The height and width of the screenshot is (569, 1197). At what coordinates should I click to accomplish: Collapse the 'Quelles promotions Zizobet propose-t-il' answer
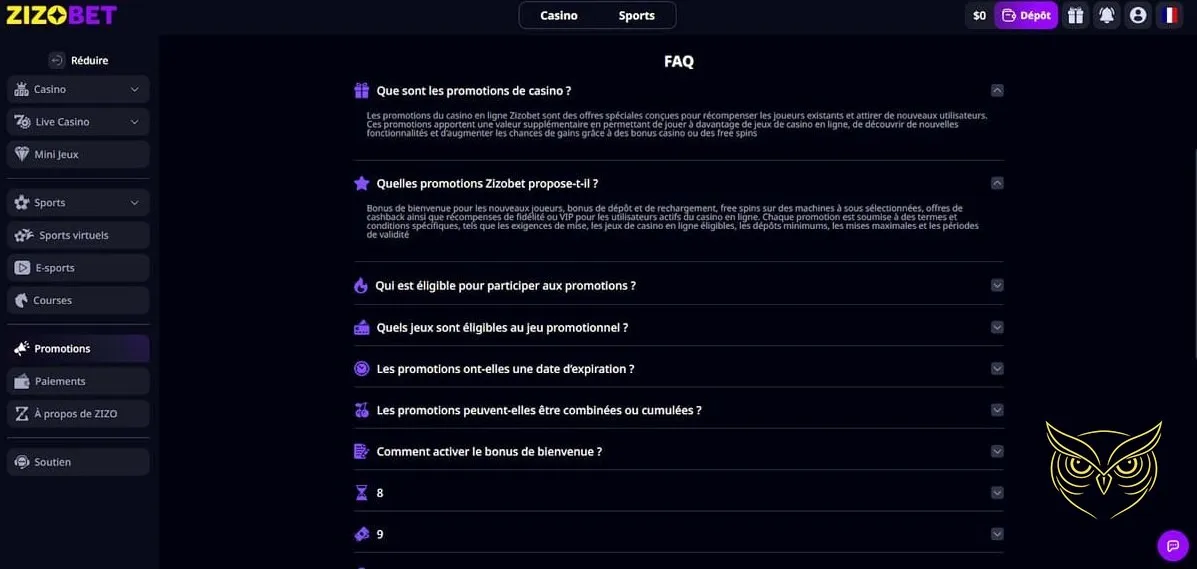coord(996,183)
